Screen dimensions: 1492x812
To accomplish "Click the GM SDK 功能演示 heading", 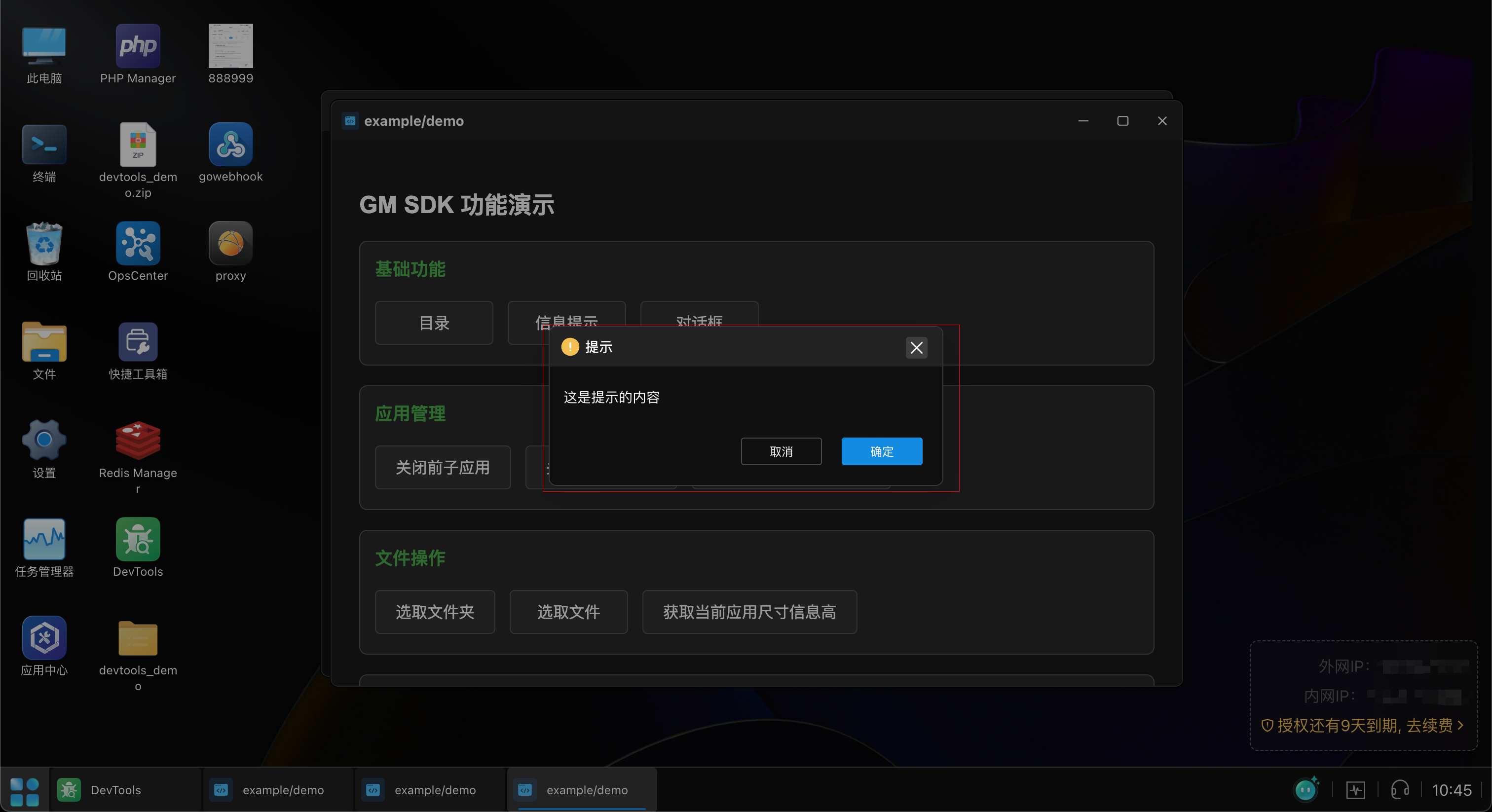I will (x=457, y=205).
